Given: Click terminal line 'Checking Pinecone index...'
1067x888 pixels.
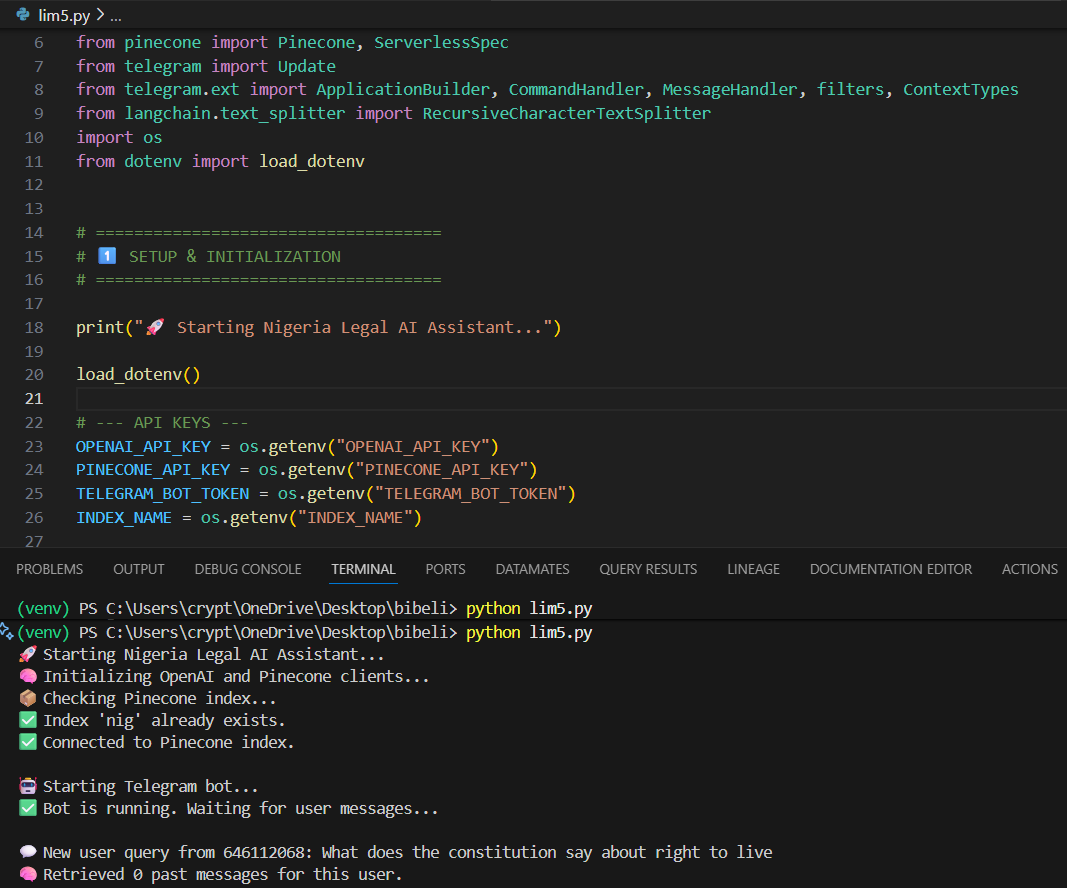Looking at the screenshot, I should point(159,698).
